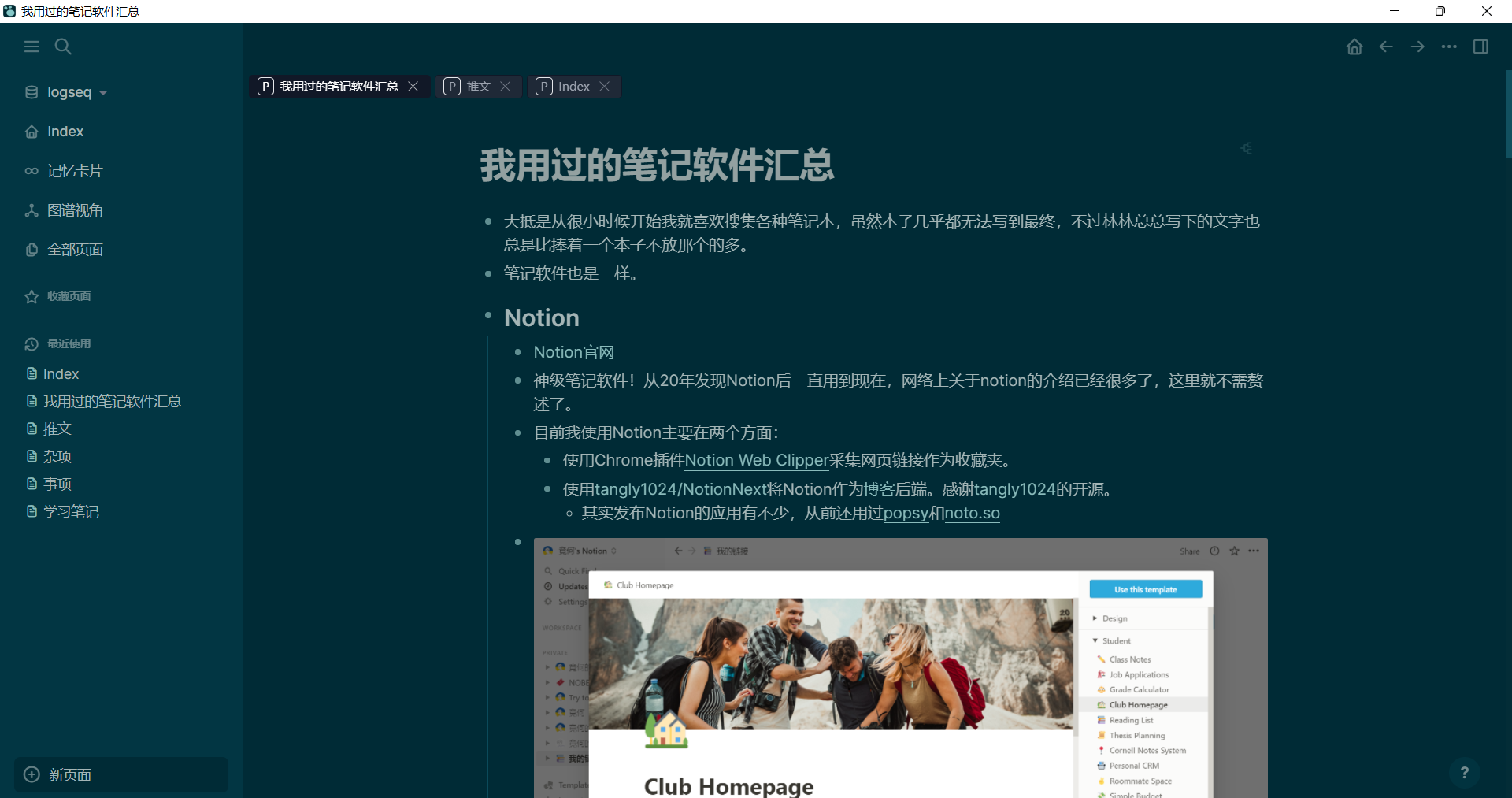Click bullet of 神级笔记软件 block
This screenshot has height=798, width=1512.
(517, 380)
